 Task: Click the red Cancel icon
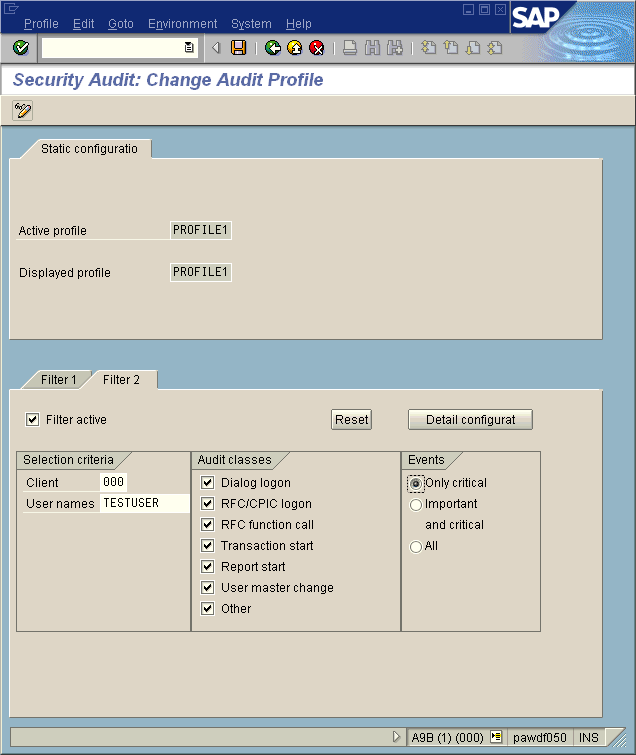(x=317, y=48)
